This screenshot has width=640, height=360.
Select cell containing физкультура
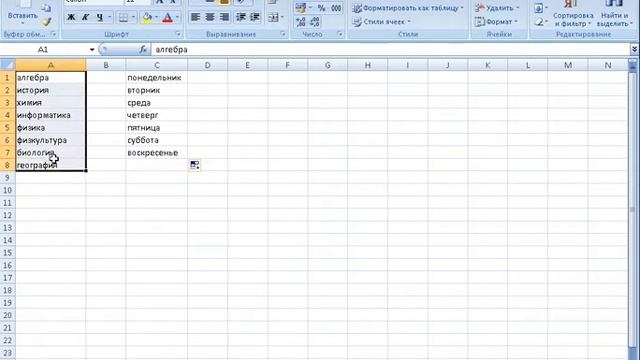click(51, 140)
